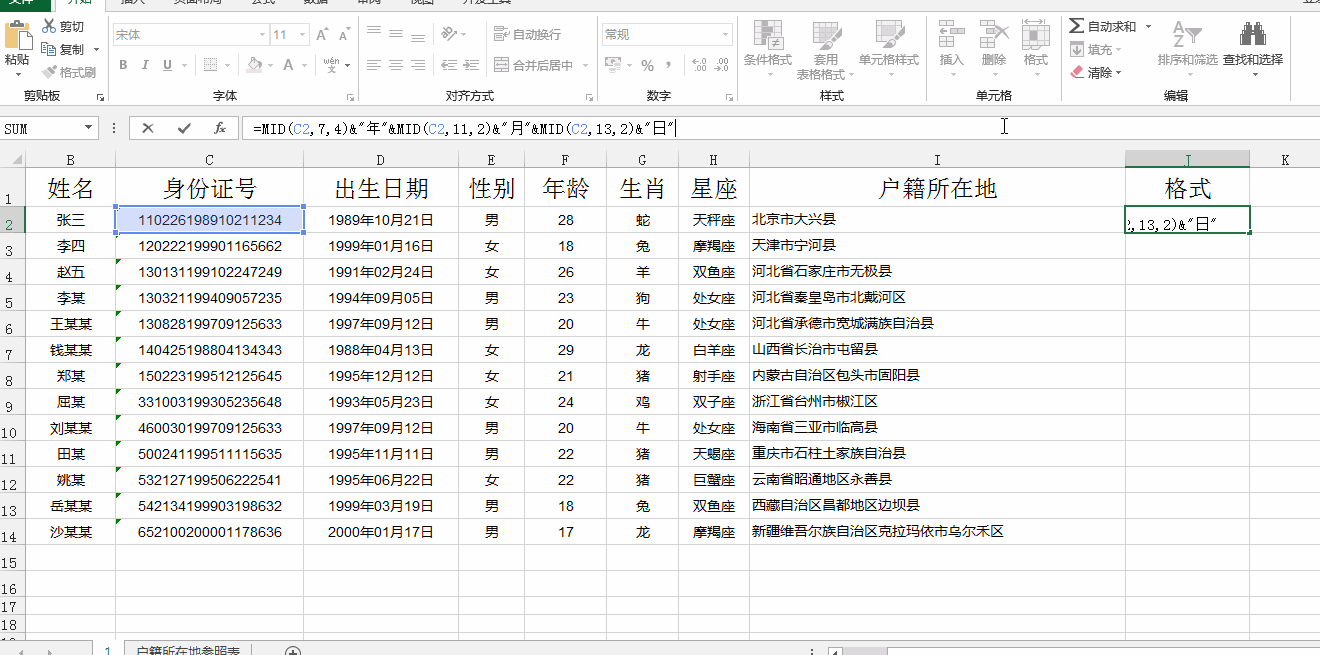The image size is (1320, 655).
Task: Select column F header
Action: 565,160
